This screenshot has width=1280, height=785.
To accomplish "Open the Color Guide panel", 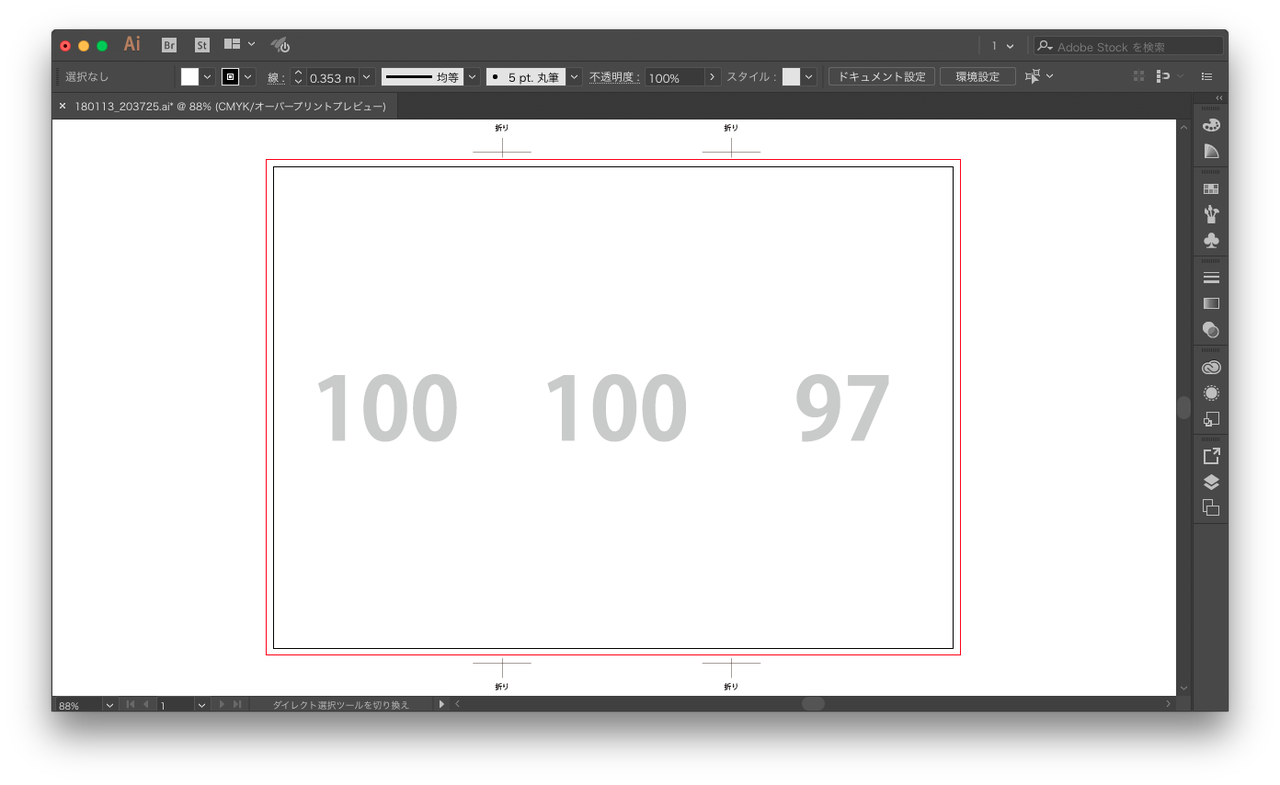I will point(1210,150).
